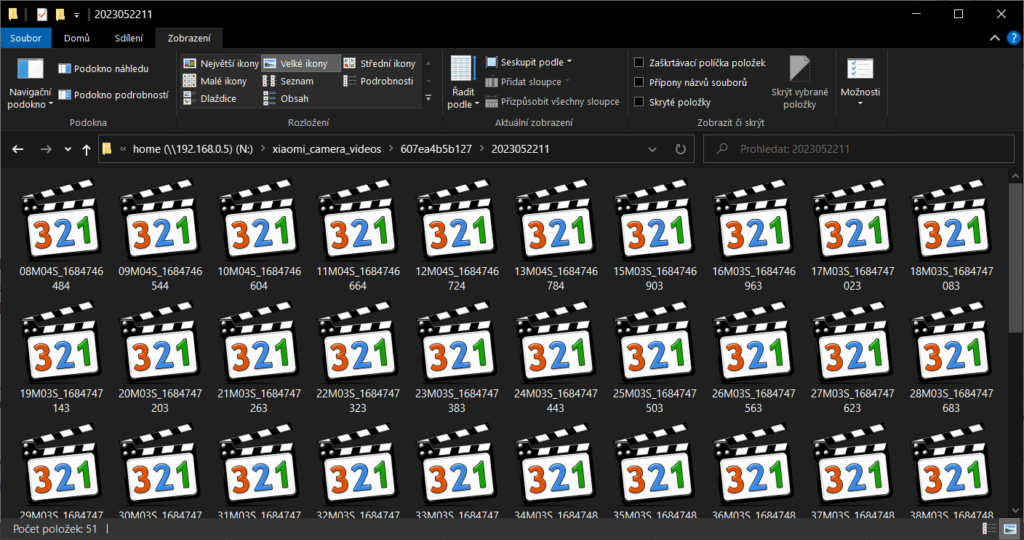Open the Soubor menu tab

(x=27, y=39)
